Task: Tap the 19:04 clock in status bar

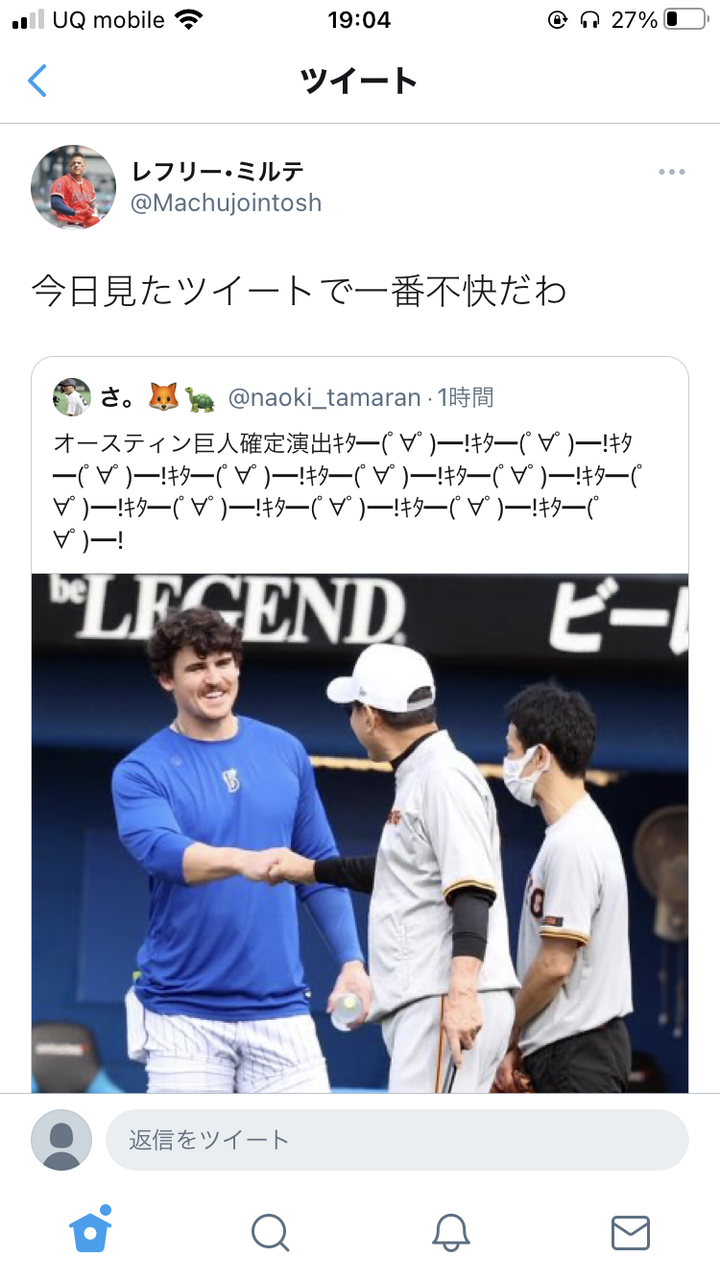Action: (359, 19)
